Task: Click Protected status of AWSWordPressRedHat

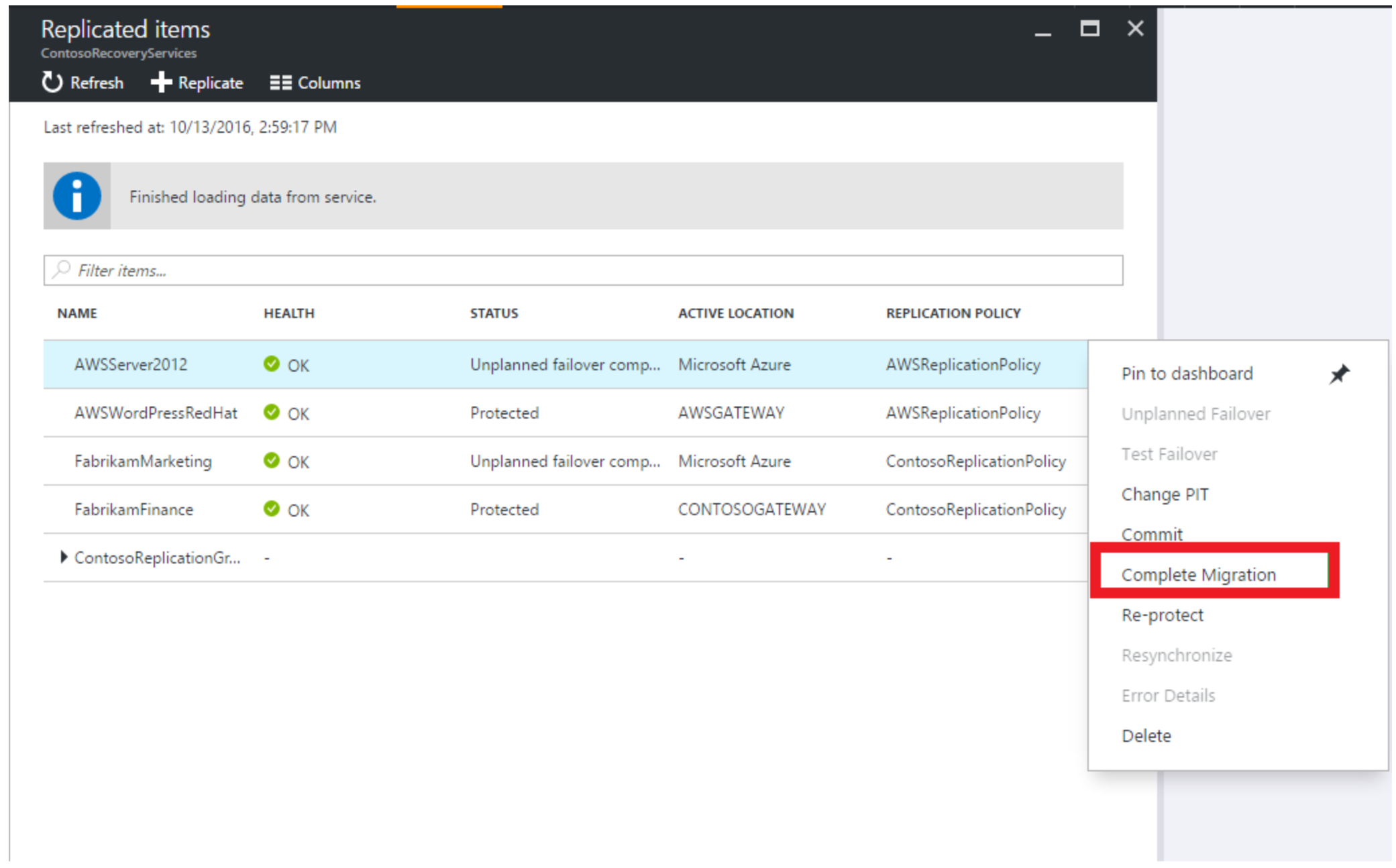Action: (x=504, y=413)
